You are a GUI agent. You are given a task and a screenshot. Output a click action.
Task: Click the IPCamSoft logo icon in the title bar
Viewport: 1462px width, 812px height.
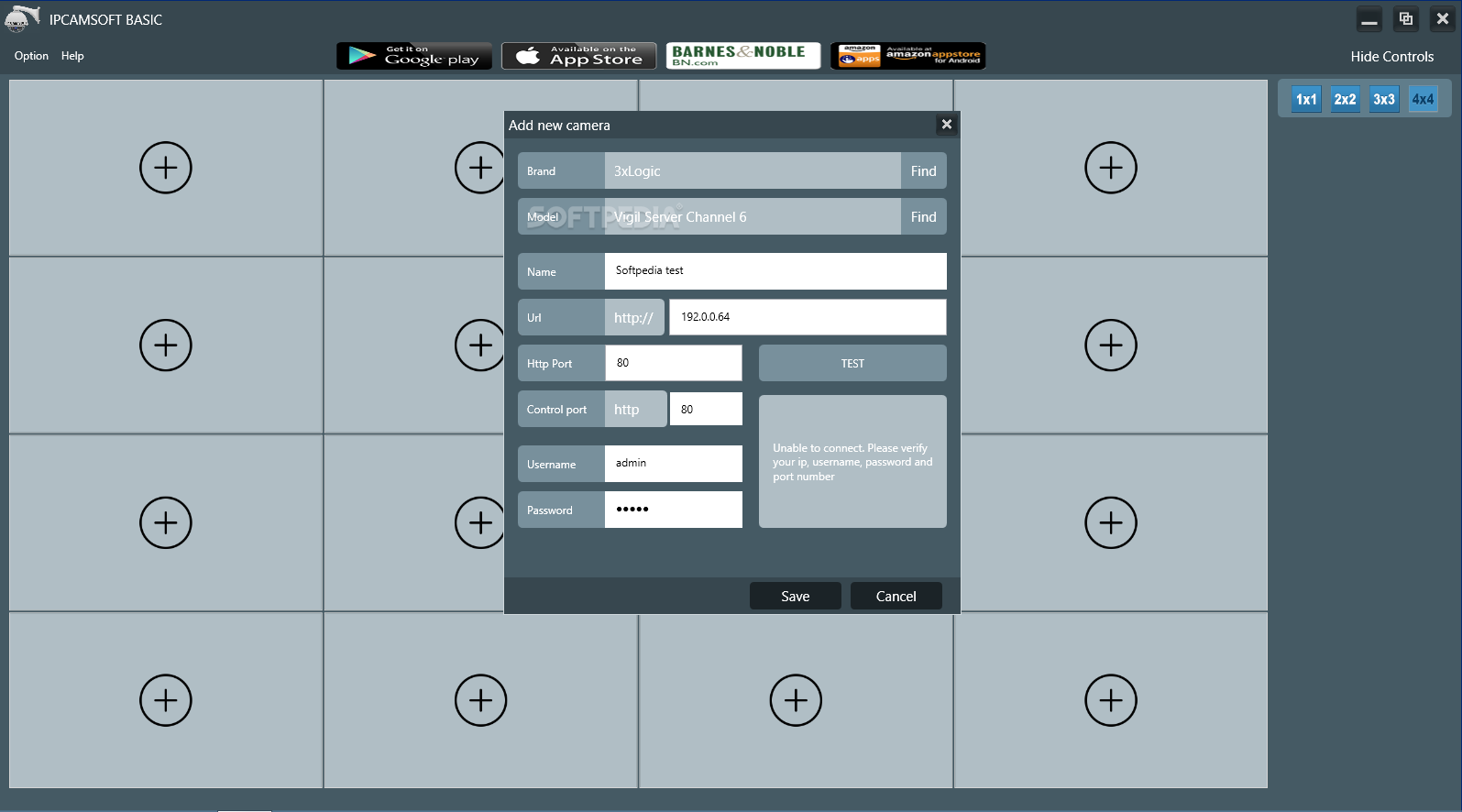tap(23, 18)
